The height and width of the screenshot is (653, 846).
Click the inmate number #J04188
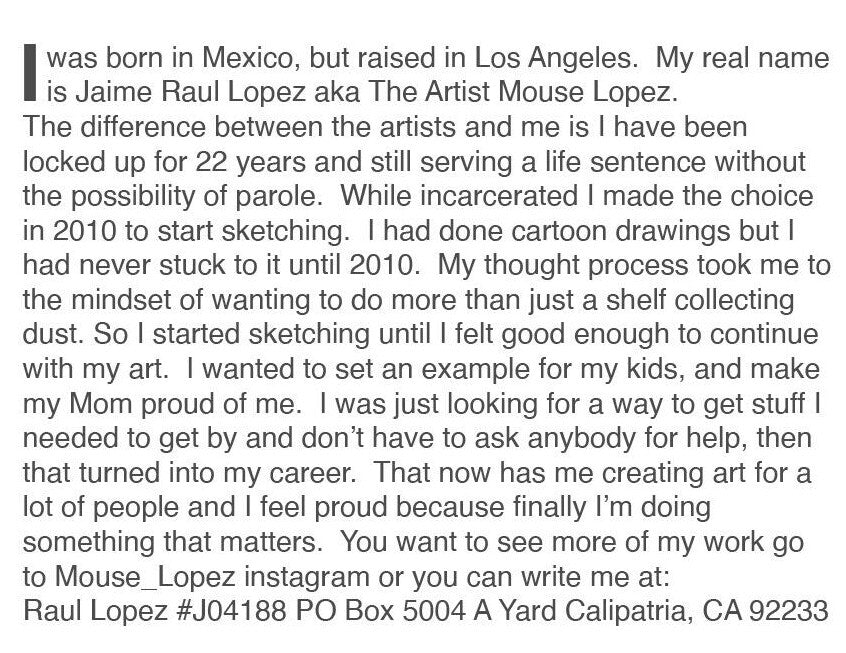coord(230,611)
